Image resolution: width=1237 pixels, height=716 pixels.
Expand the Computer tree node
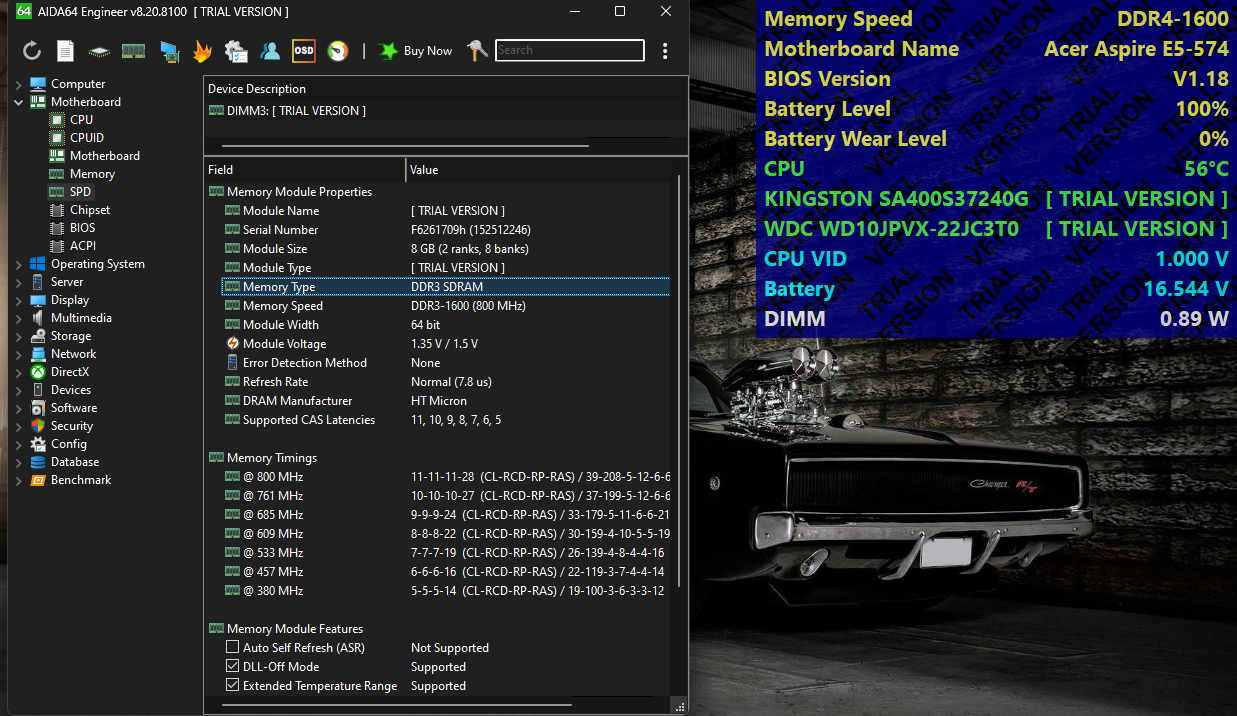(19, 84)
